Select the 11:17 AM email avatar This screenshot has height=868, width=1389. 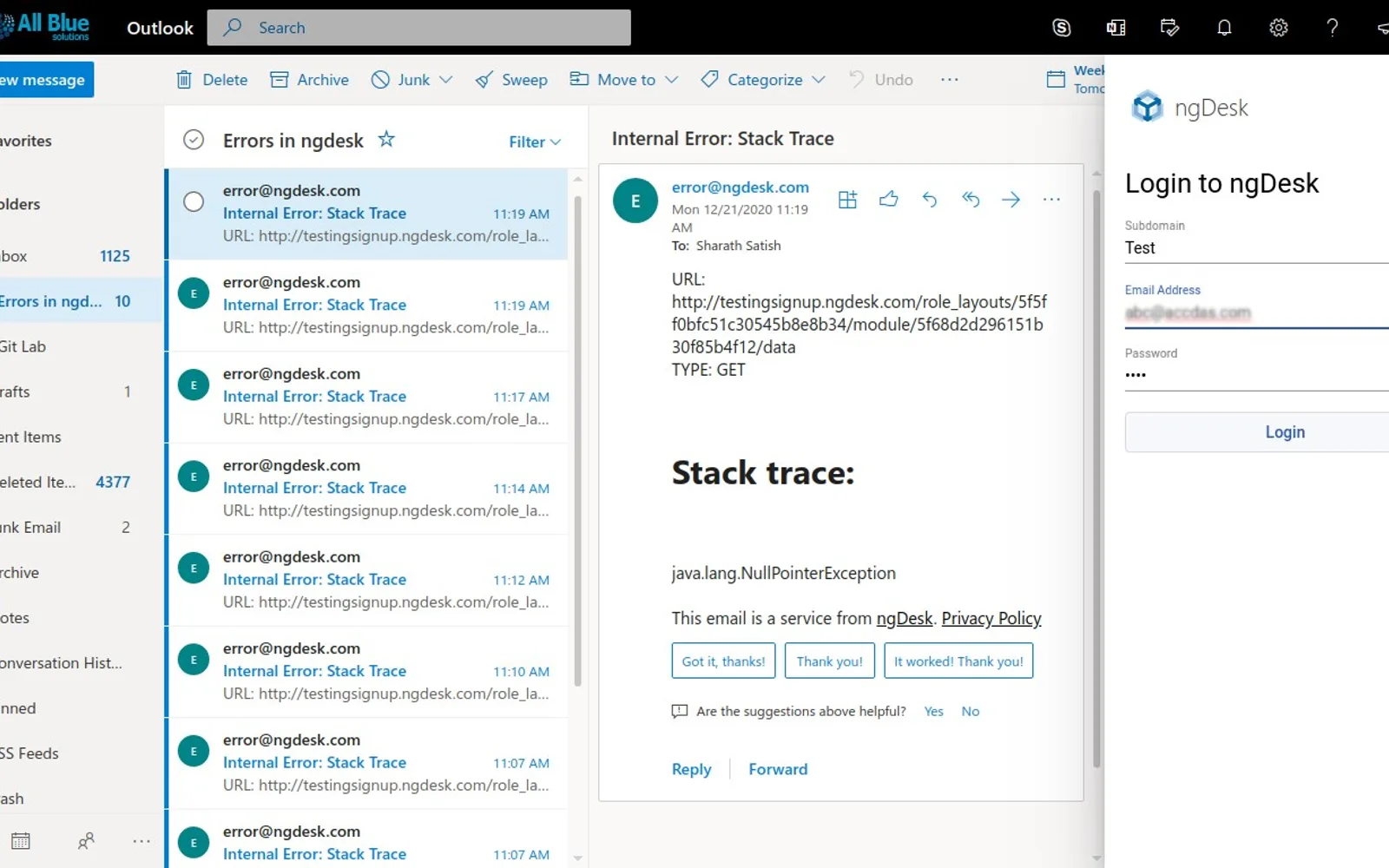pyautogui.click(x=194, y=385)
